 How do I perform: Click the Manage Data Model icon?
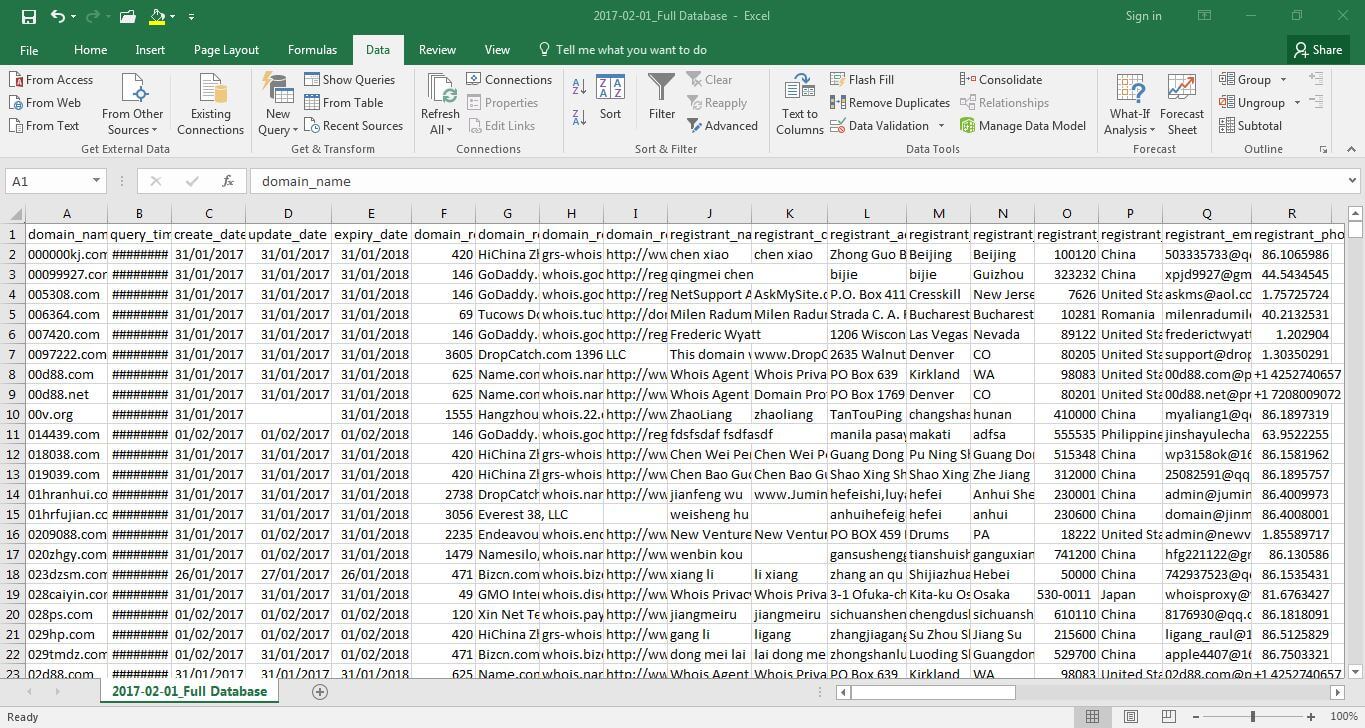1023,125
